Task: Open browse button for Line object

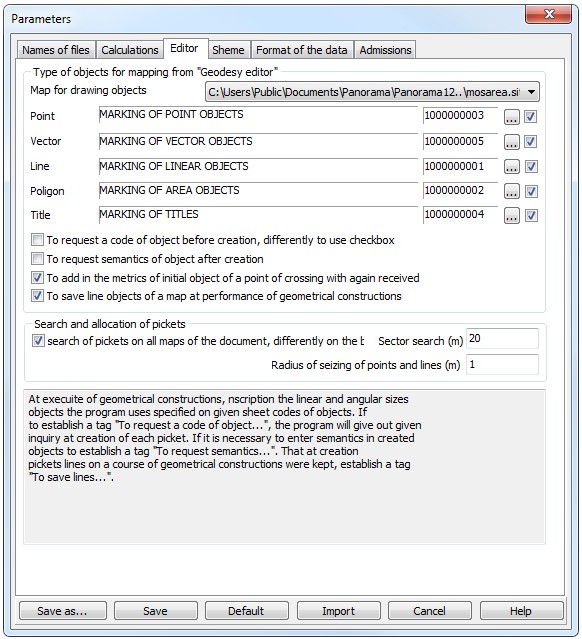Action: 511,167
